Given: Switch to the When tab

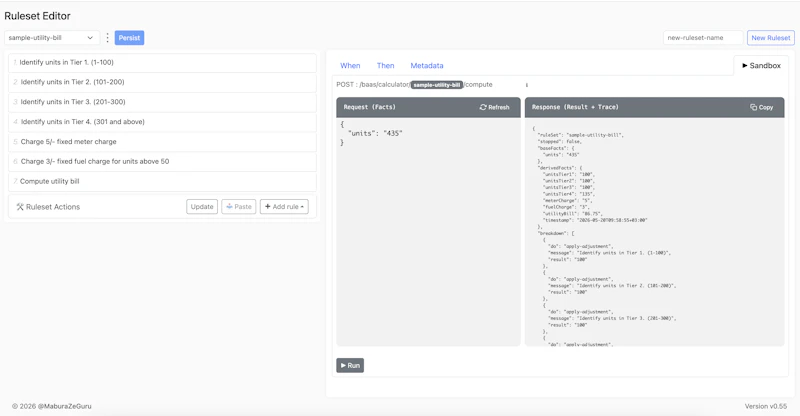Looking at the screenshot, I should click(350, 66).
